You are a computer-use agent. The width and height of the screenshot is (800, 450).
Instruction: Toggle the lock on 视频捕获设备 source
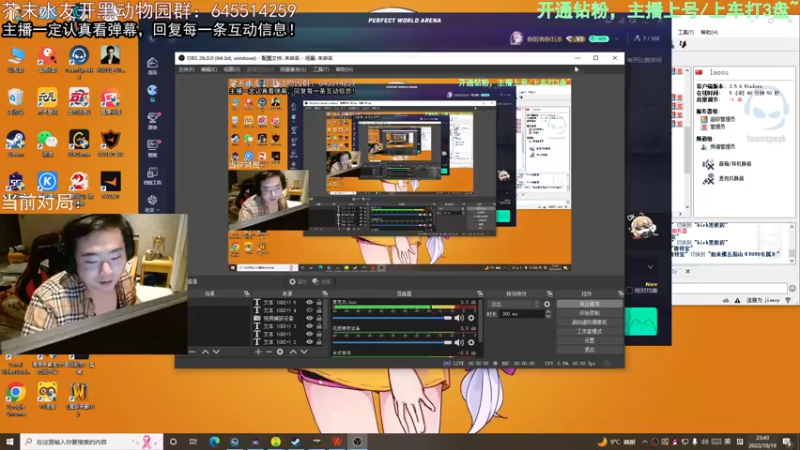point(319,318)
